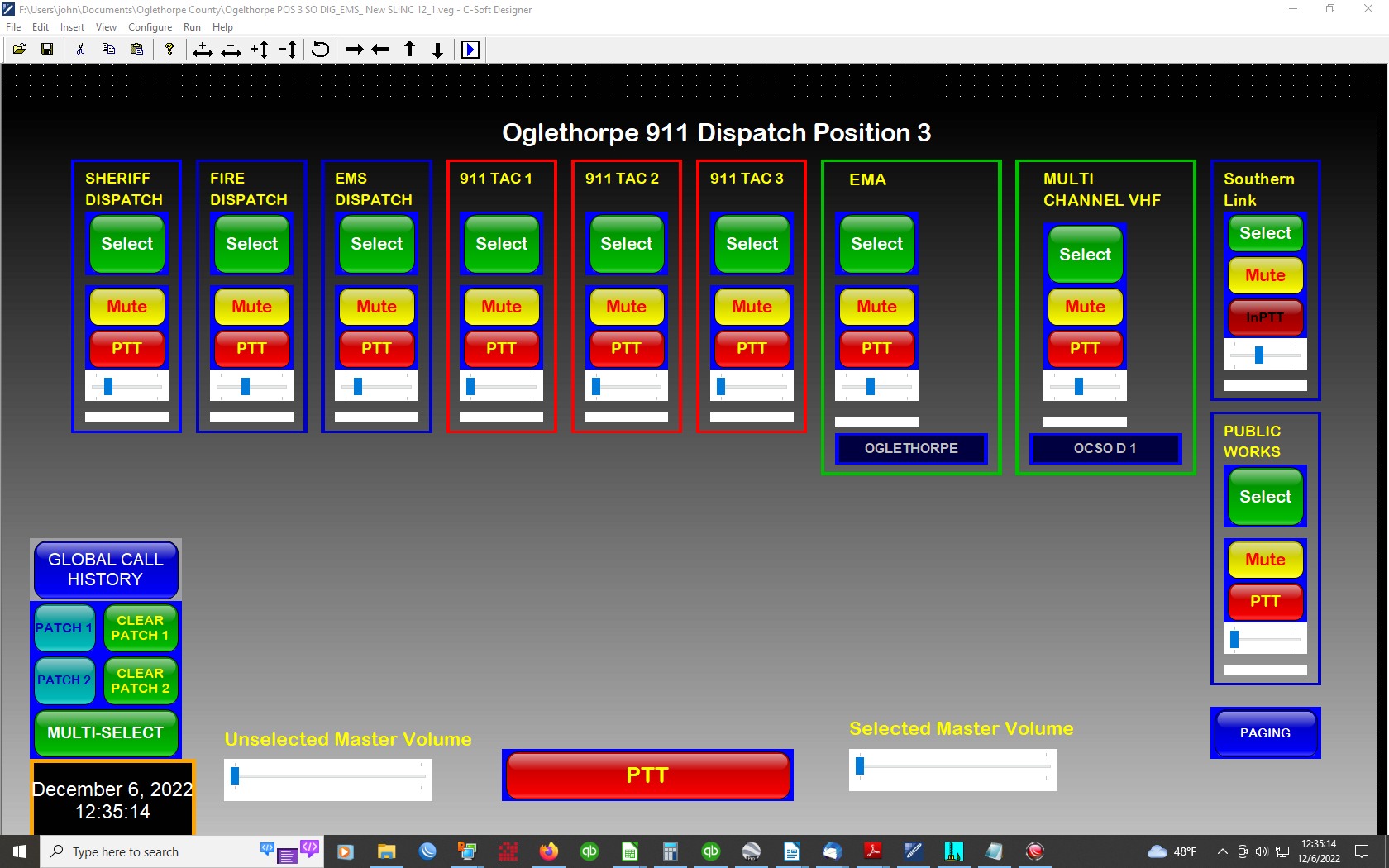
Task: Click the Paste clipboard icon
Action: 136,50
